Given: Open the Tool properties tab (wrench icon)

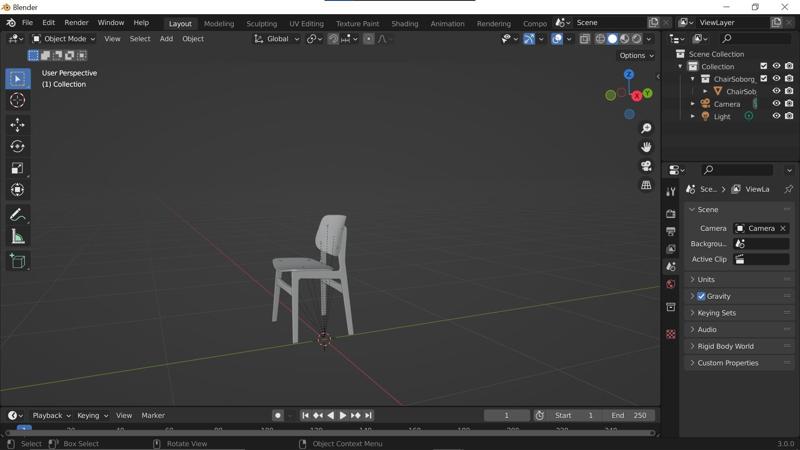Looking at the screenshot, I should point(671,192).
